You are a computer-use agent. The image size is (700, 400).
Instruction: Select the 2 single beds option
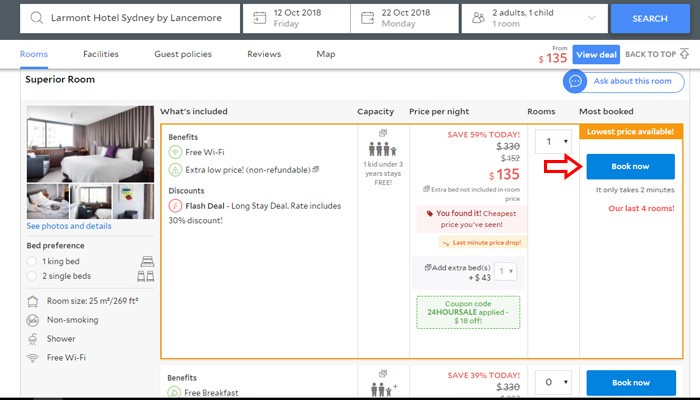coord(33,276)
